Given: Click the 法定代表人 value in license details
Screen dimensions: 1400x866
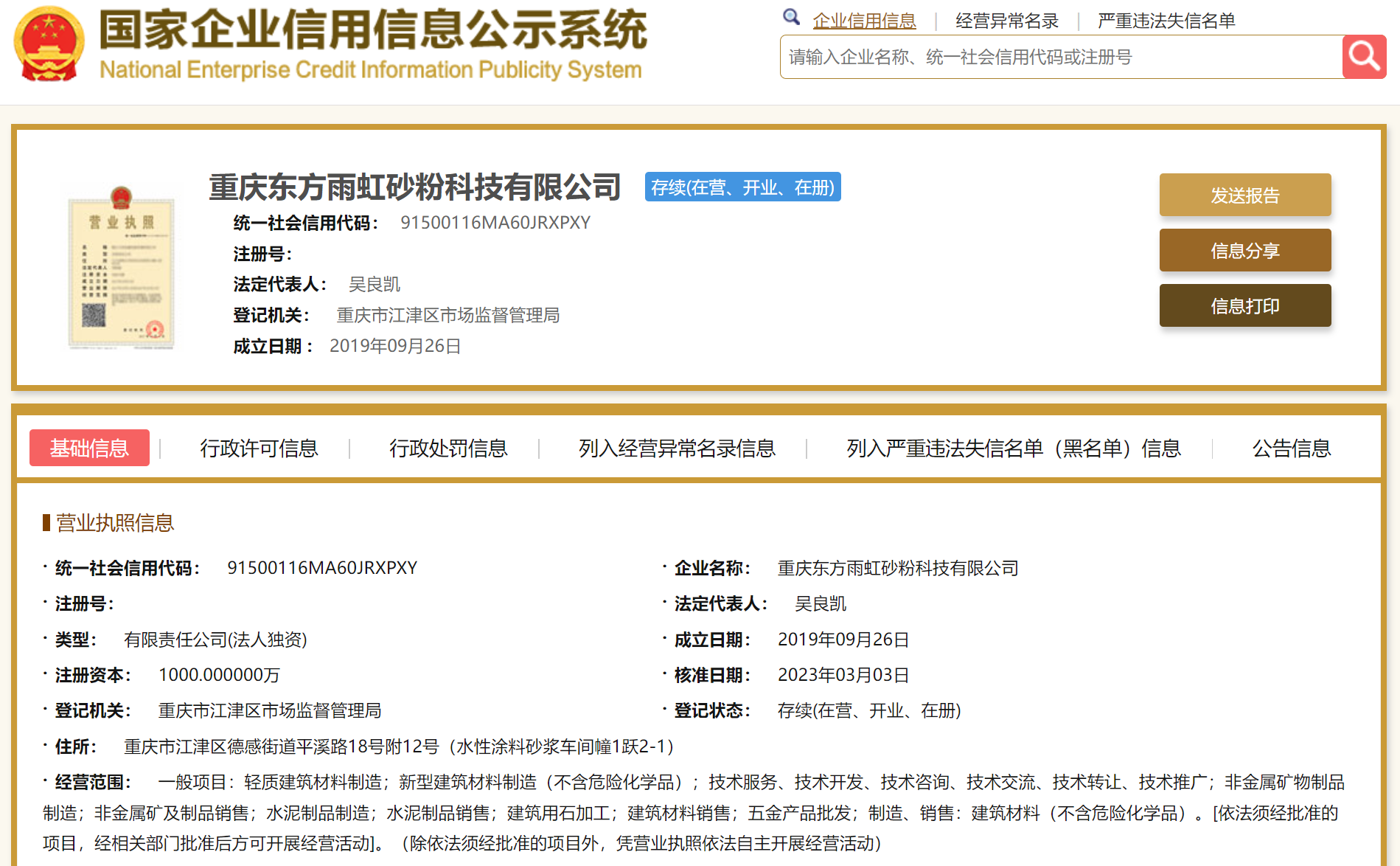Looking at the screenshot, I should coord(821,603).
